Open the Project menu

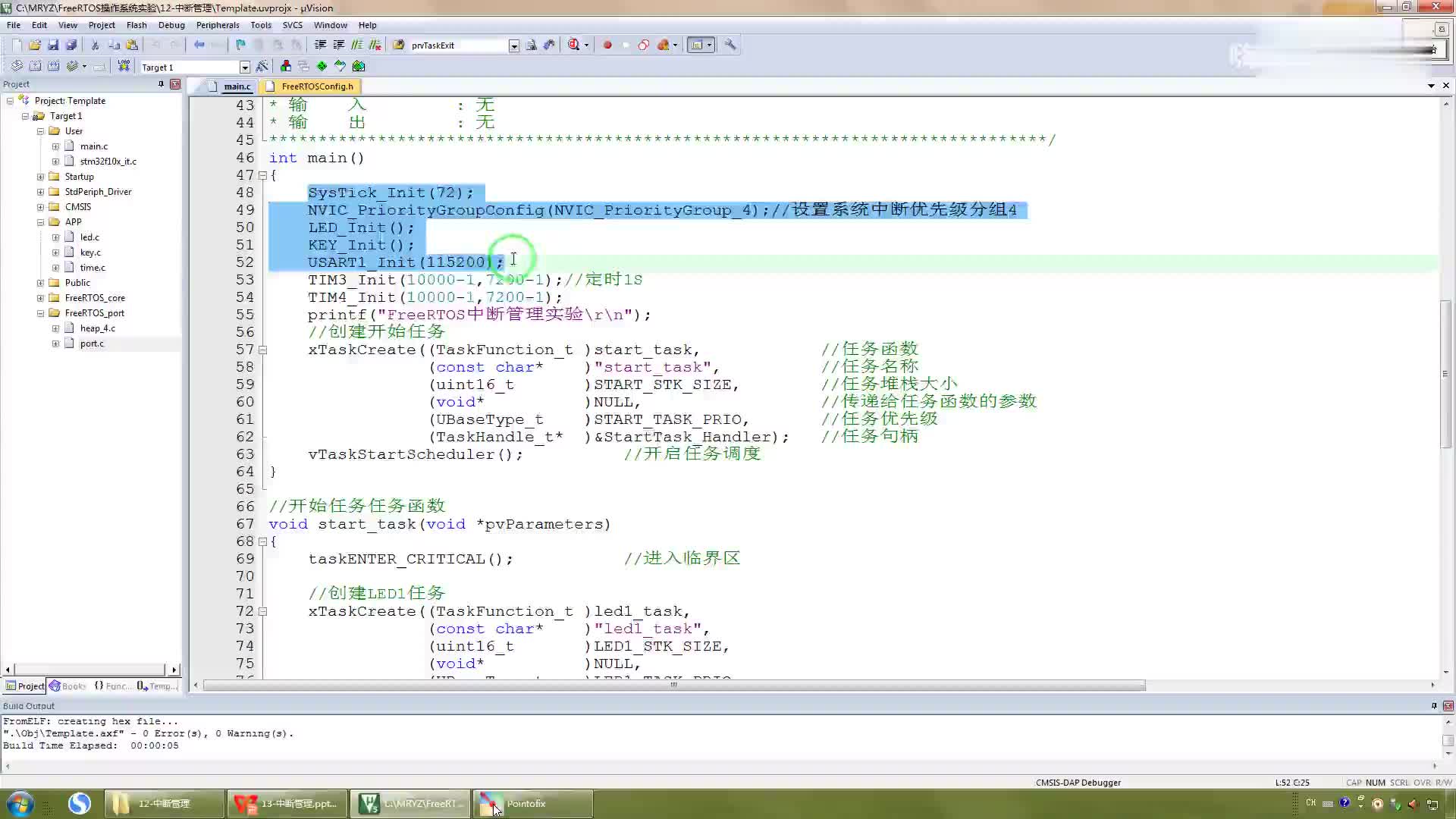click(102, 25)
